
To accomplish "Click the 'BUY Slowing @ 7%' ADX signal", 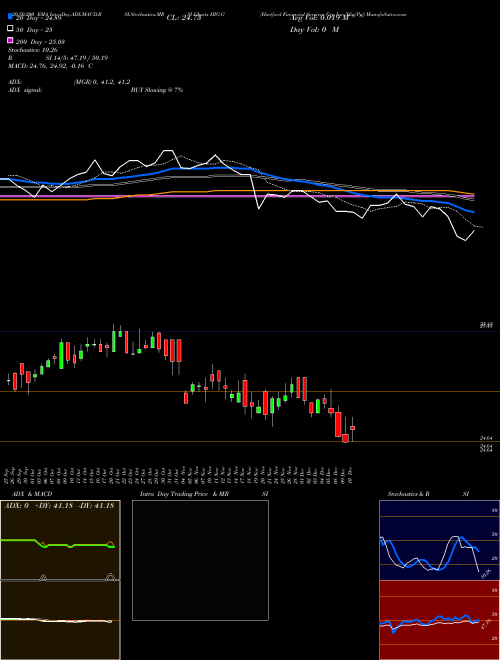I will pyautogui.click(x=157, y=90).
